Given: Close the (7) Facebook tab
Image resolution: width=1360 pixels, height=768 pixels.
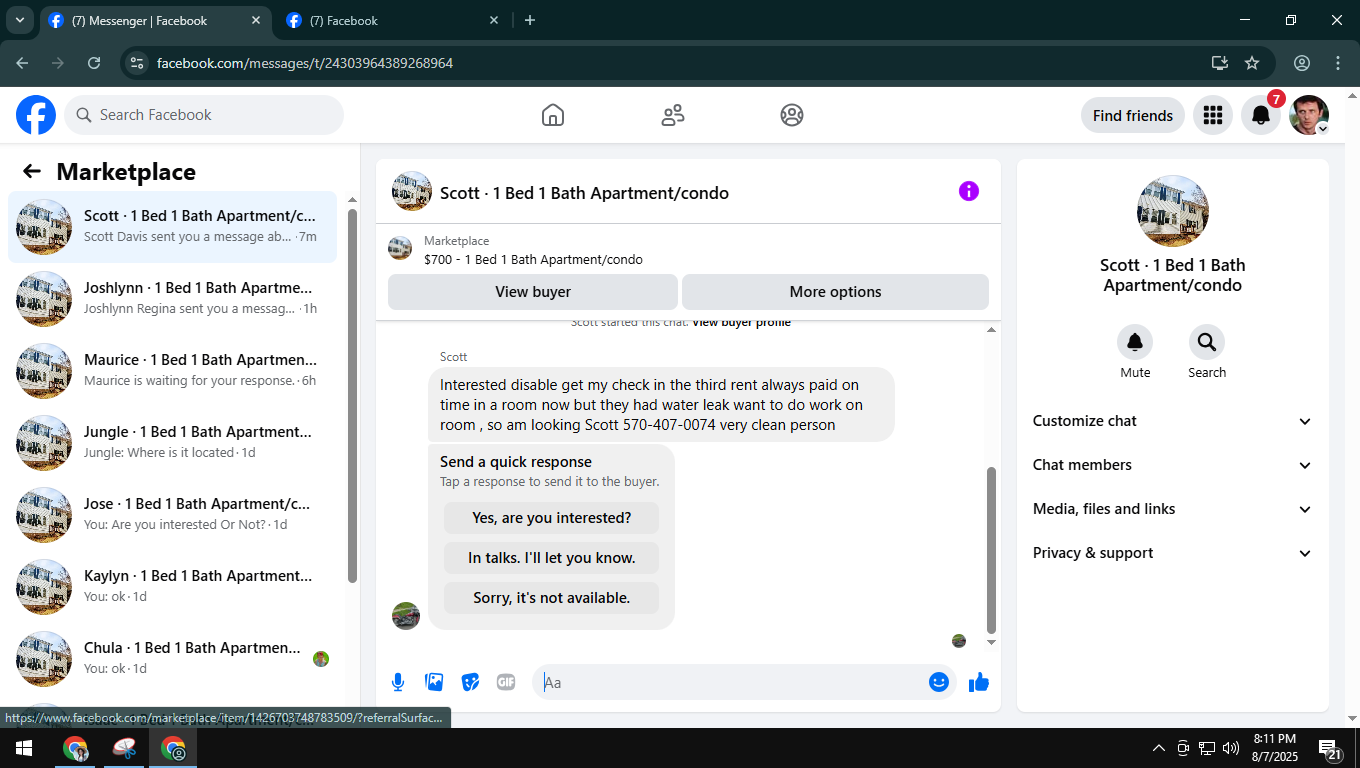Looking at the screenshot, I should pyautogui.click(x=494, y=20).
